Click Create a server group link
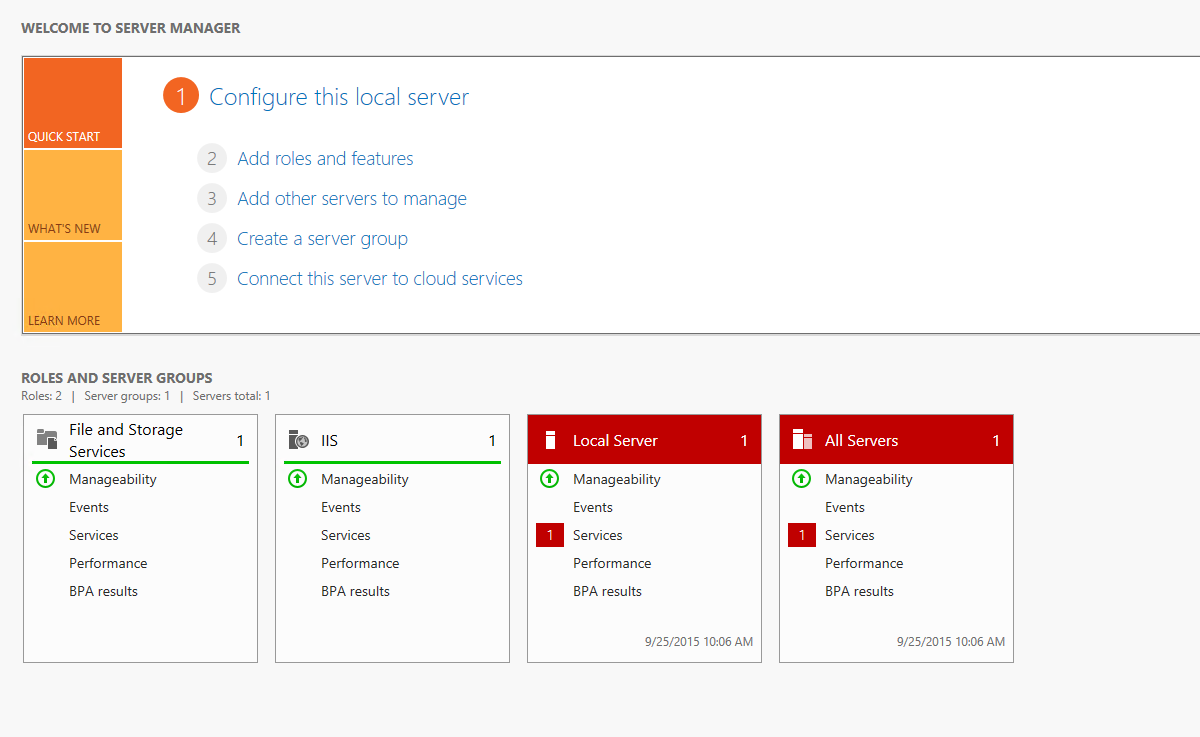 tap(322, 238)
